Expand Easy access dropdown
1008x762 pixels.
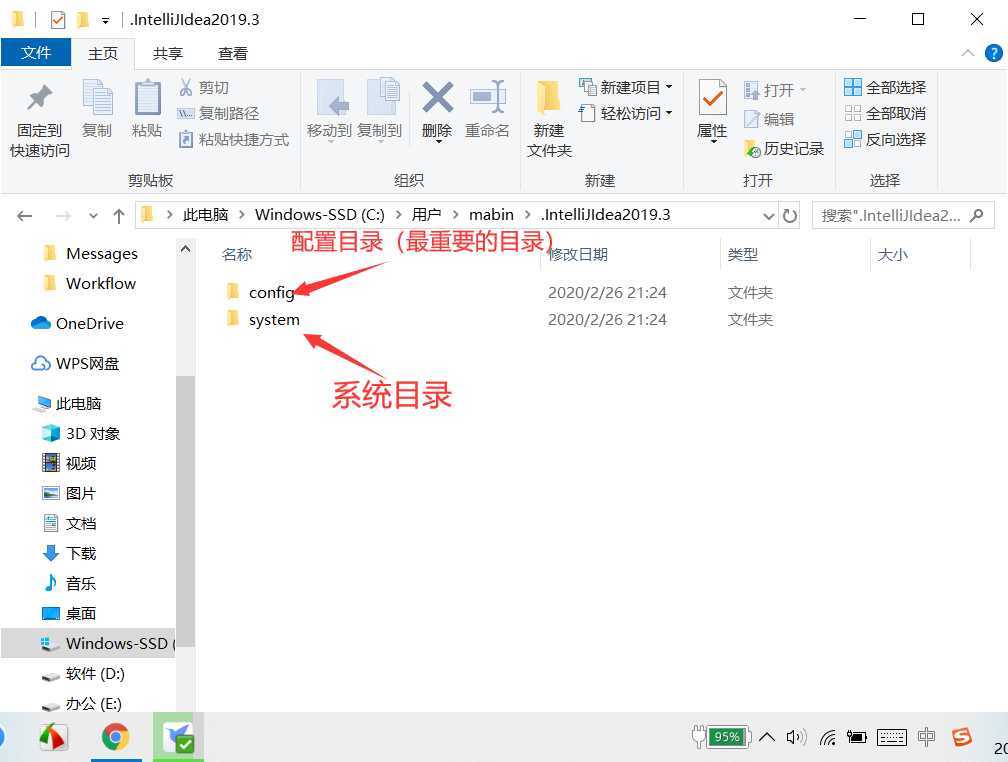tap(669, 113)
